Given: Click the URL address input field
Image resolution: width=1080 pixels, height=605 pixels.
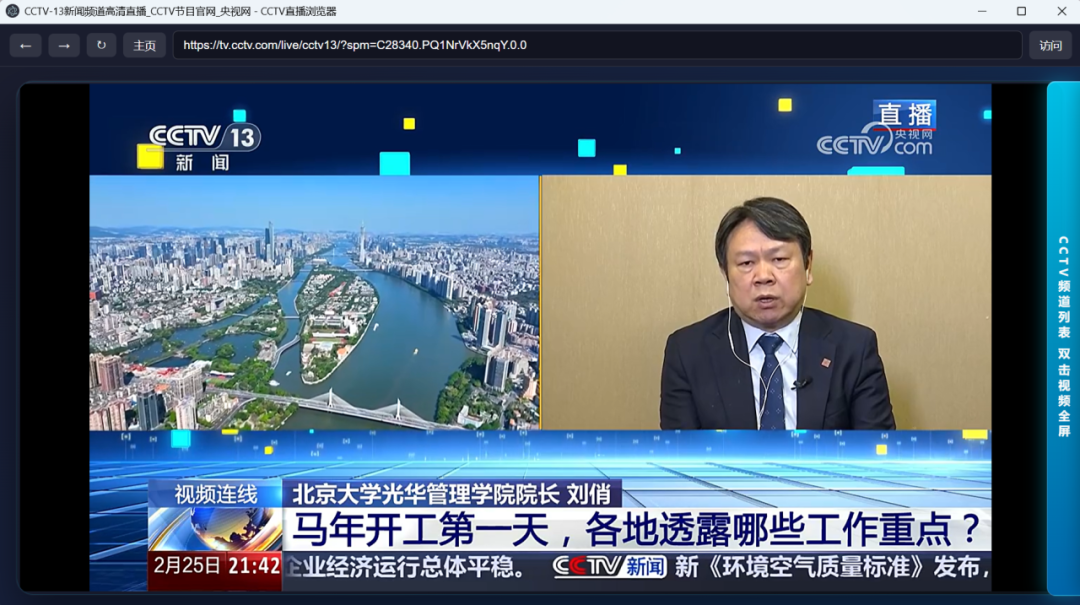Looking at the screenshot, I should coord(597,45).
